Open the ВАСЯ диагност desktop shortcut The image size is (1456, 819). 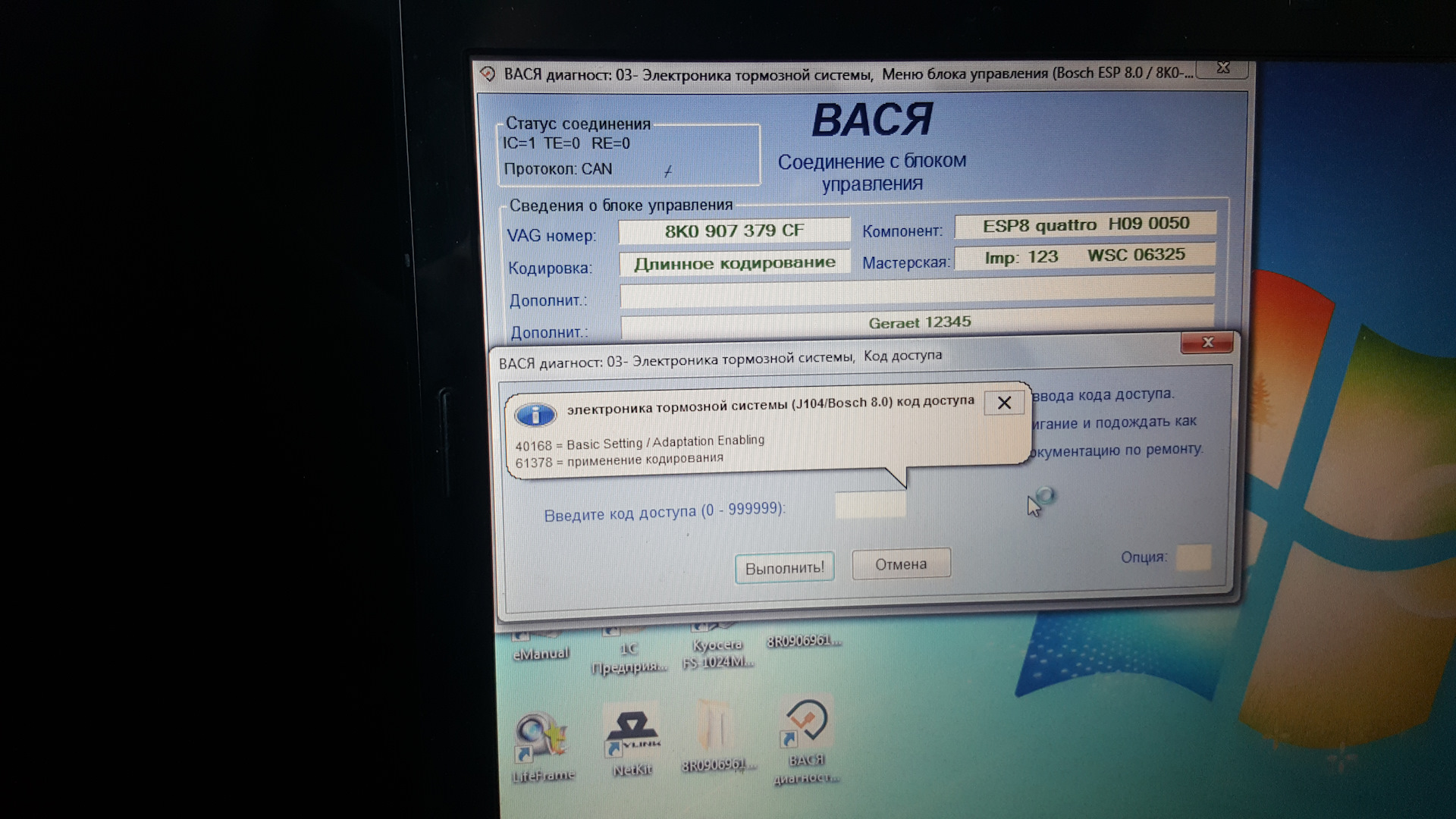click(x=806, y=741)
